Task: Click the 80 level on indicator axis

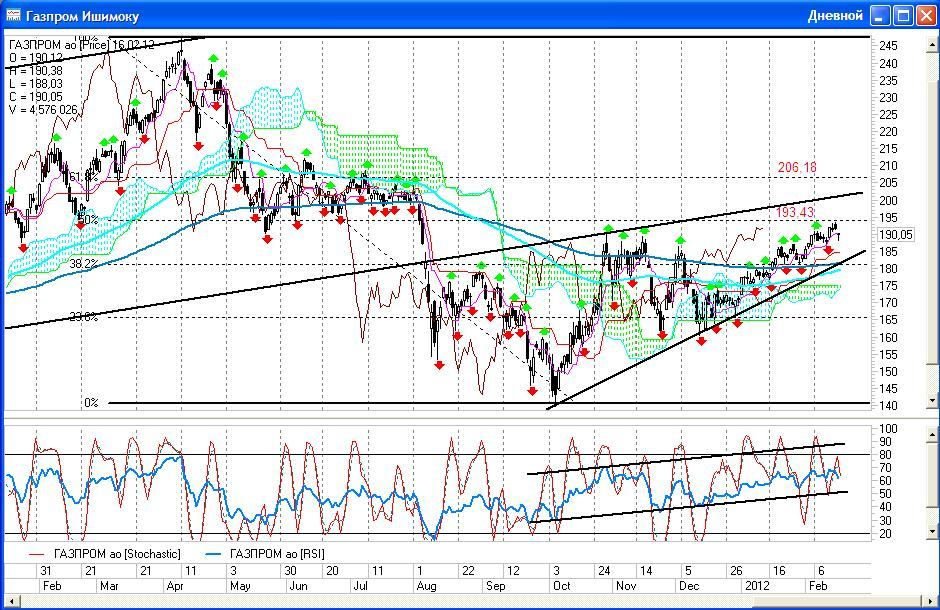Action: click(x=887, y=454)
